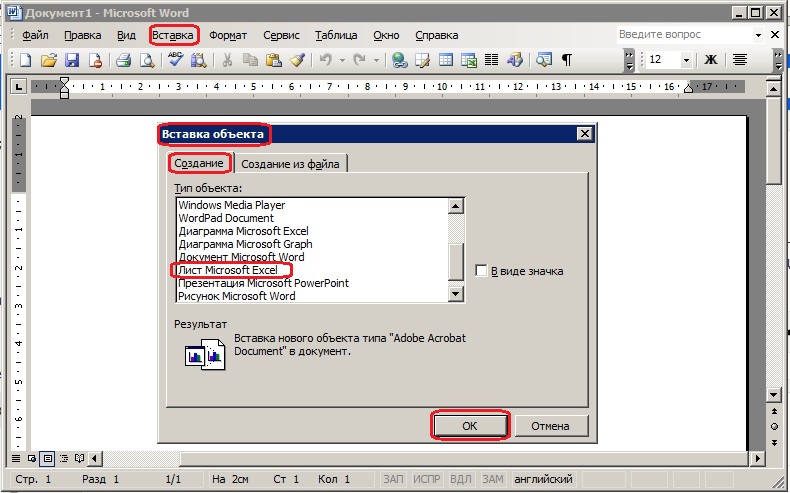
Task: Expand Formatting toolbar options chevron
Action: pyautogui.click(x=779, y=60)
